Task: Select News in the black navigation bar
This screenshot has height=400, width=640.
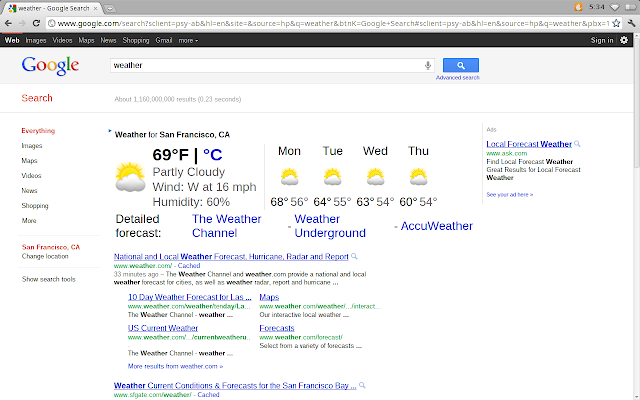Action: pos(108,40)
